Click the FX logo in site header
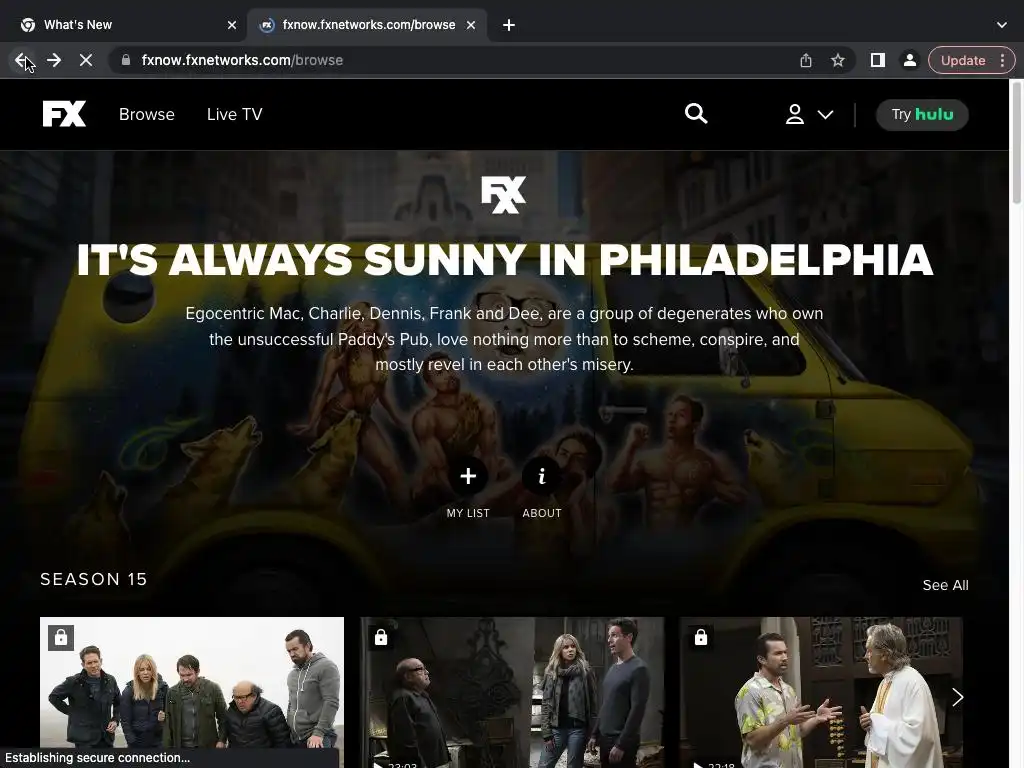Screen dimensions: 1024x768 point(64,114)
